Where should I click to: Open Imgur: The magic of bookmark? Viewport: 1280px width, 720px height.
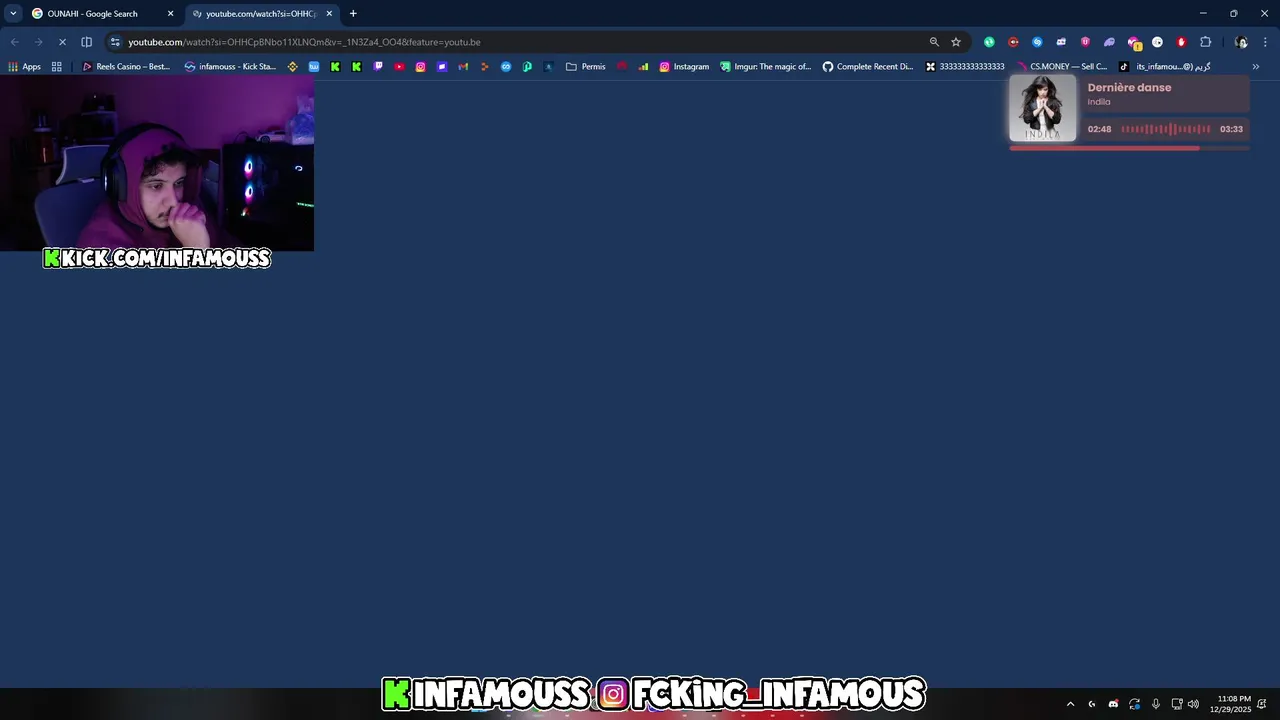point(765,67)
